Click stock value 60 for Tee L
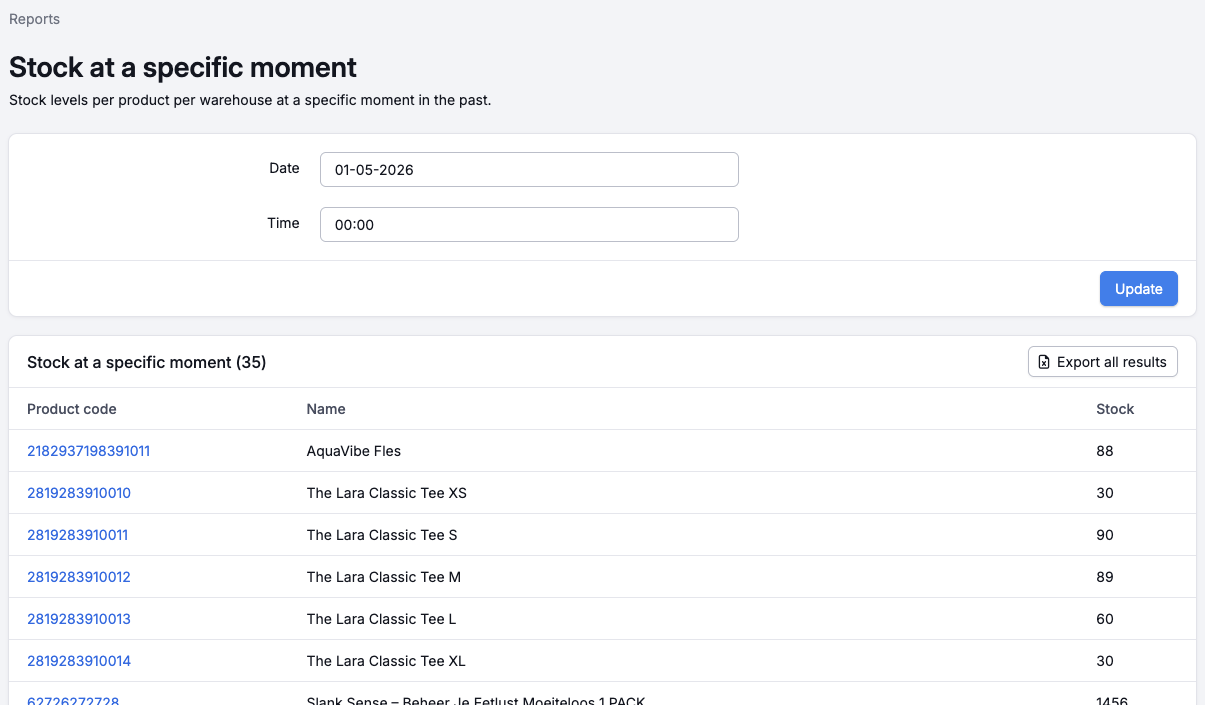This screenshot has height=705, width=1205. click(1105, 619)
